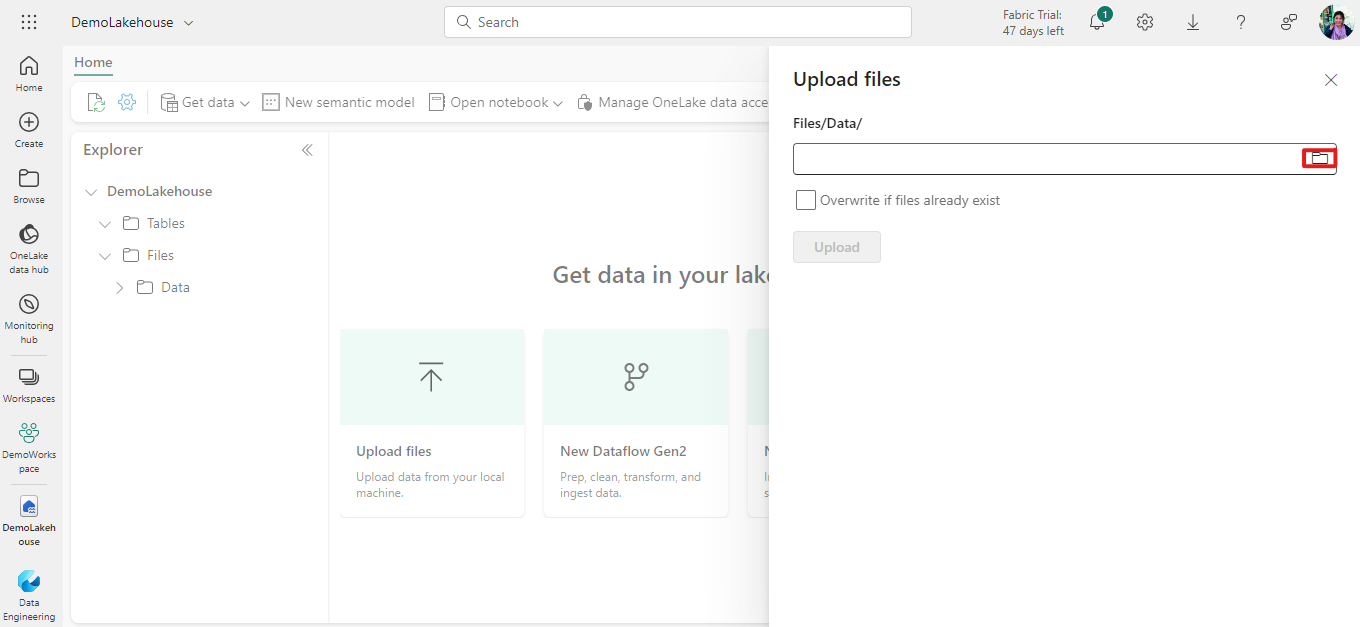Click the notifications bell icon
The image size is (1360, 627).
coord(1097,22)
